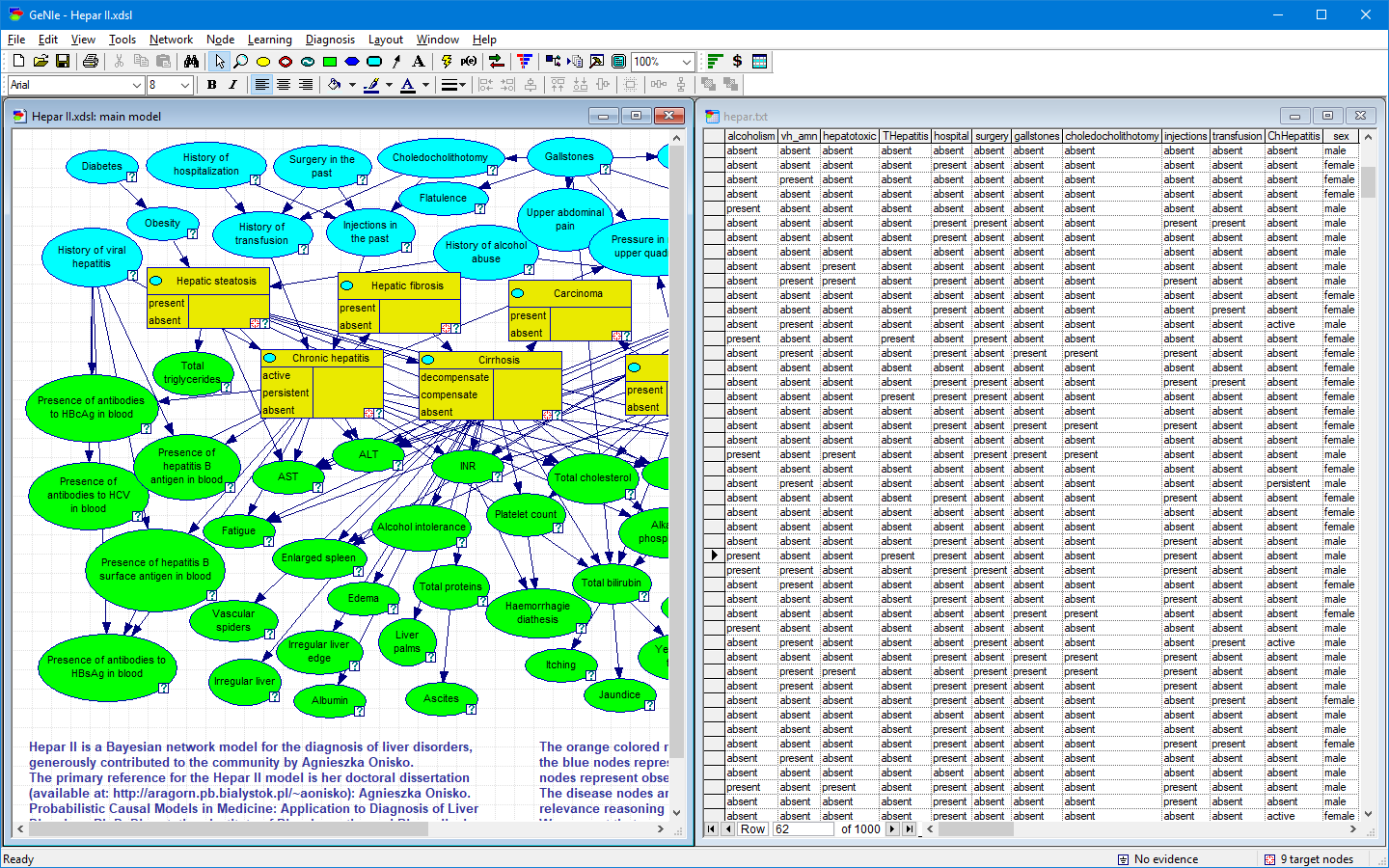Open the zoom percentage dropdown
The height and width of the screenshot is (868, 1389).
coord(687,61)
